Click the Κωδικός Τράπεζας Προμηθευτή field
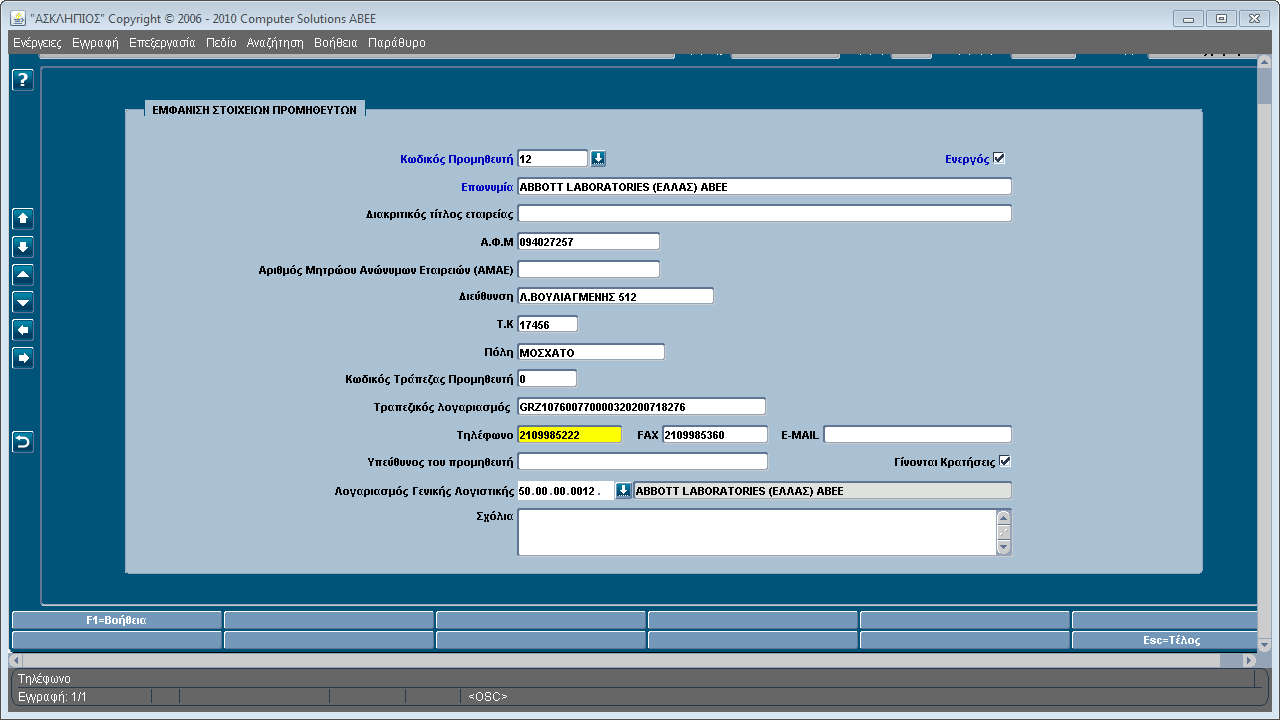Image resolution: width=1280 pixels, height=720 pixels. [547, 378]
